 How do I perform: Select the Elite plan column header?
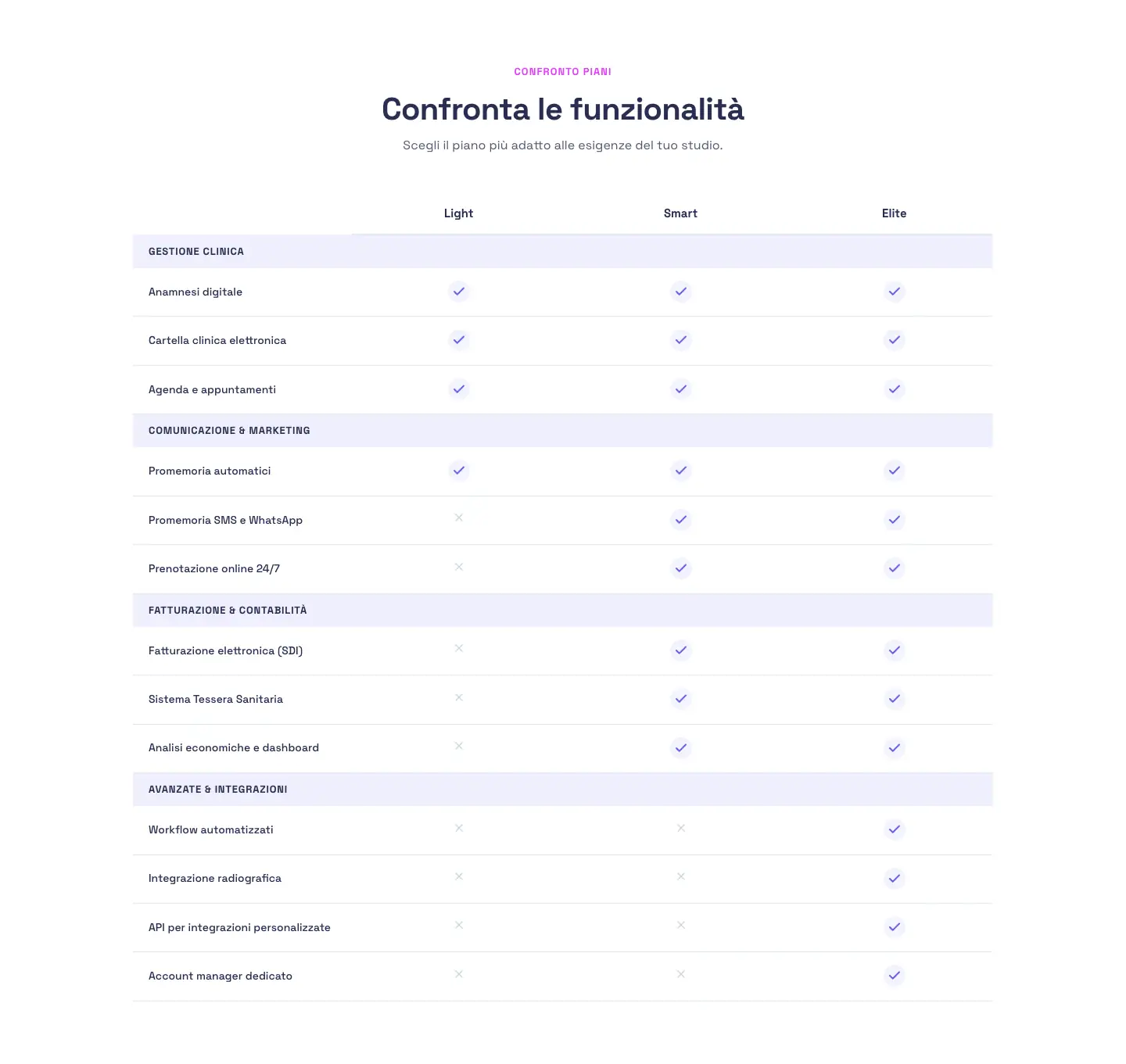pos(895,213)
